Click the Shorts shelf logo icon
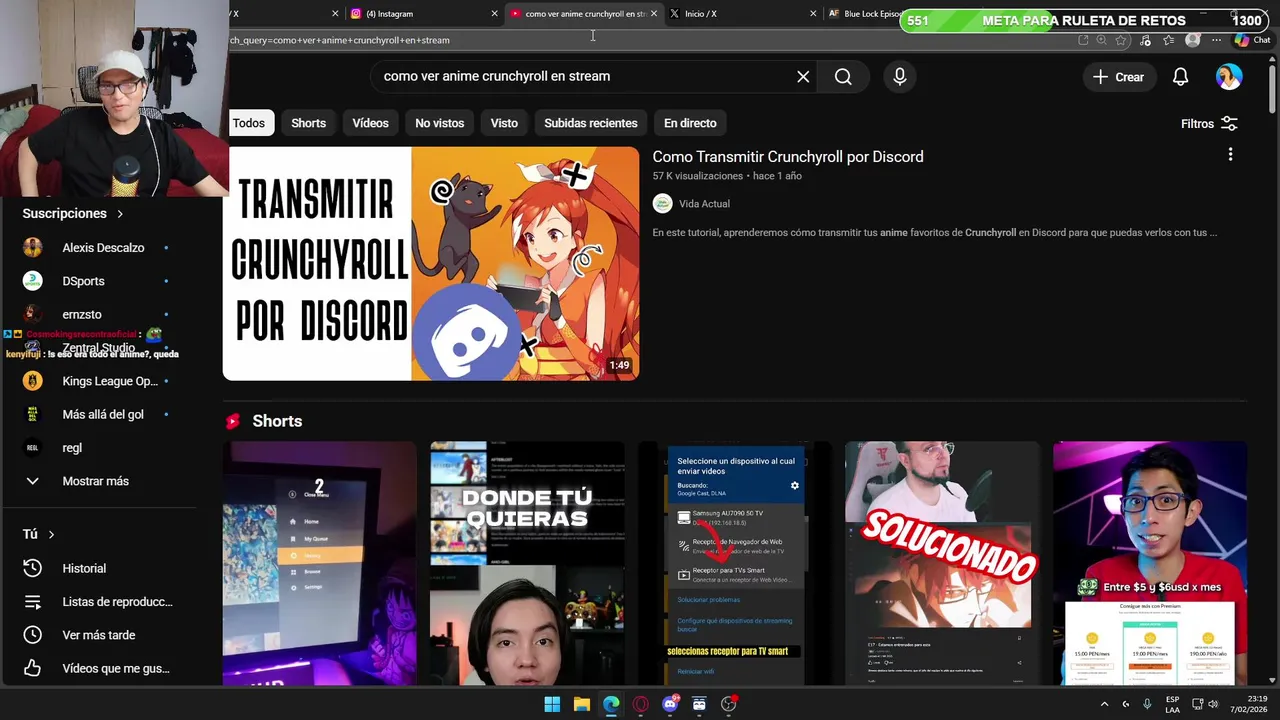The height and width of the screenshot is (720, 1280). [233, 421]
